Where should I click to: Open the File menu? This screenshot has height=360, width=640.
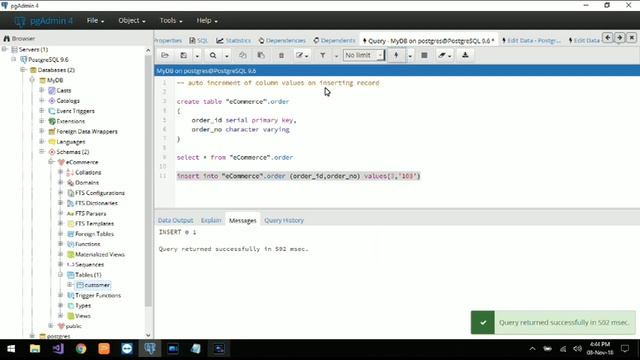pyautogui.click(x=95, y=20)
